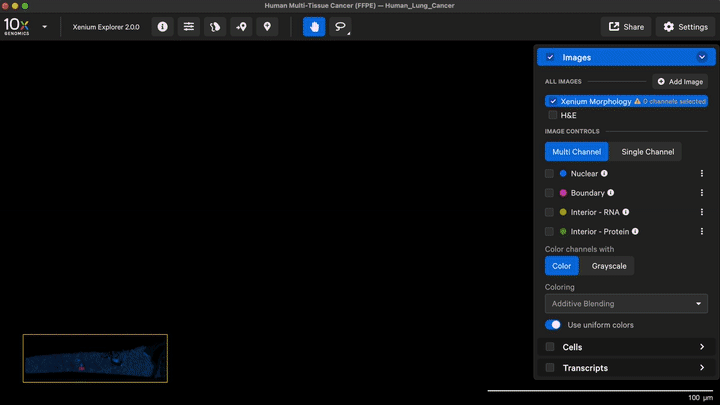
Task: Turn off Use uniform colors toggle
Action: click(553, 325)
